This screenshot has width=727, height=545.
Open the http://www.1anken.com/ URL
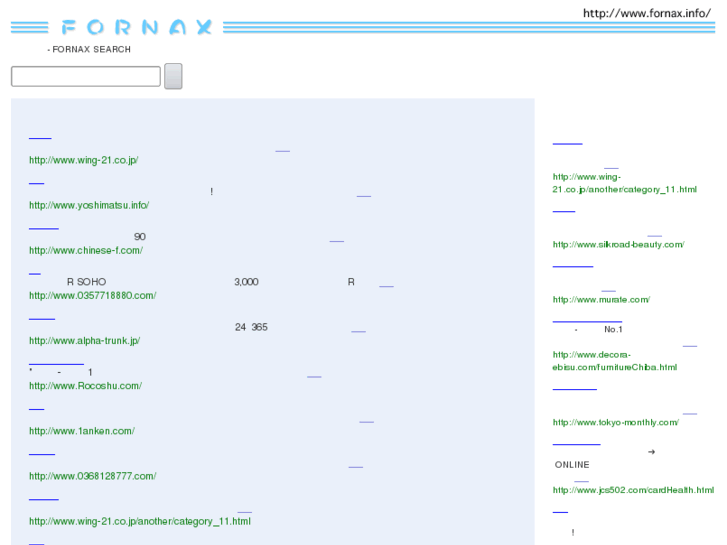tap(82, 431)
